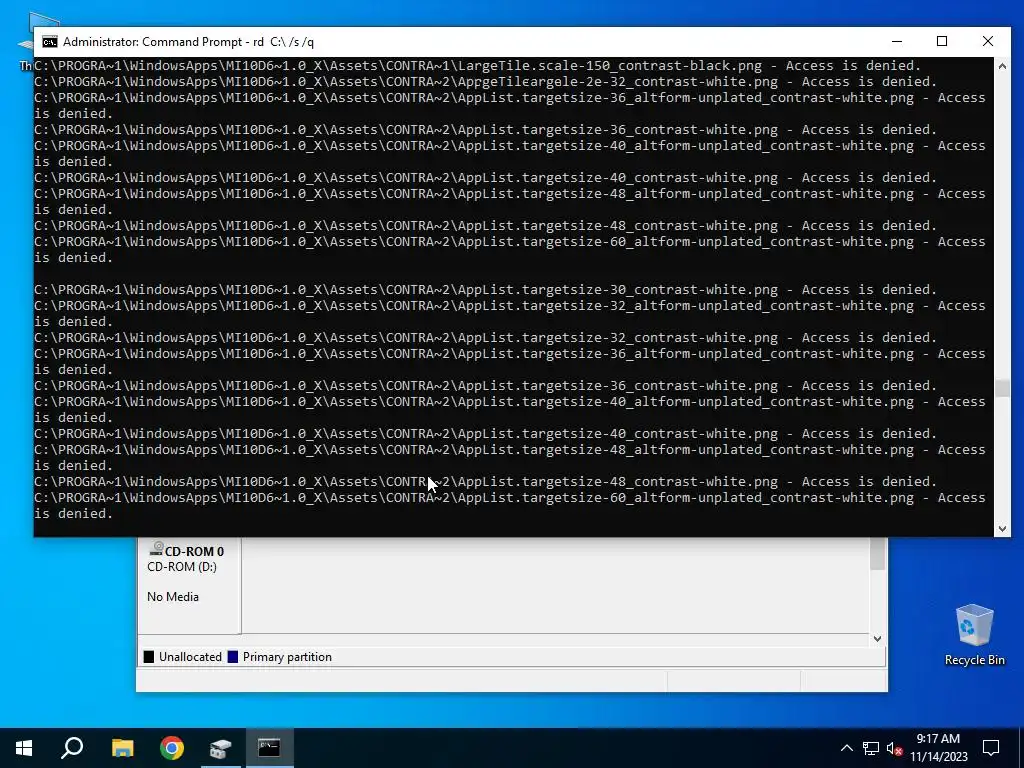The height and width of the screenshot is (768, 1024).
Task: Open taskbar search magnifier
Action: [x=72, y=748]
